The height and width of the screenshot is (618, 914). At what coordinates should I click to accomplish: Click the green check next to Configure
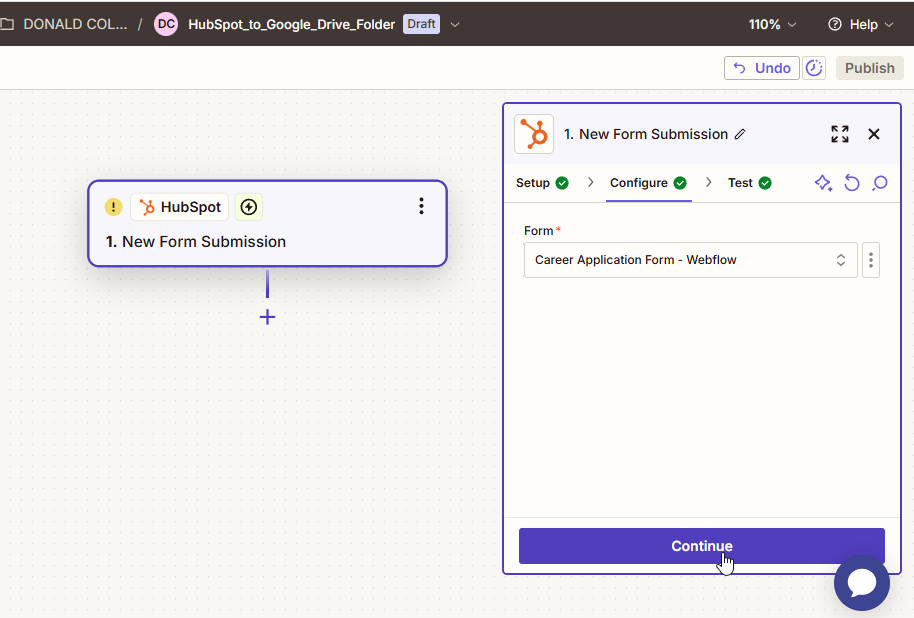tap(680, 183)
